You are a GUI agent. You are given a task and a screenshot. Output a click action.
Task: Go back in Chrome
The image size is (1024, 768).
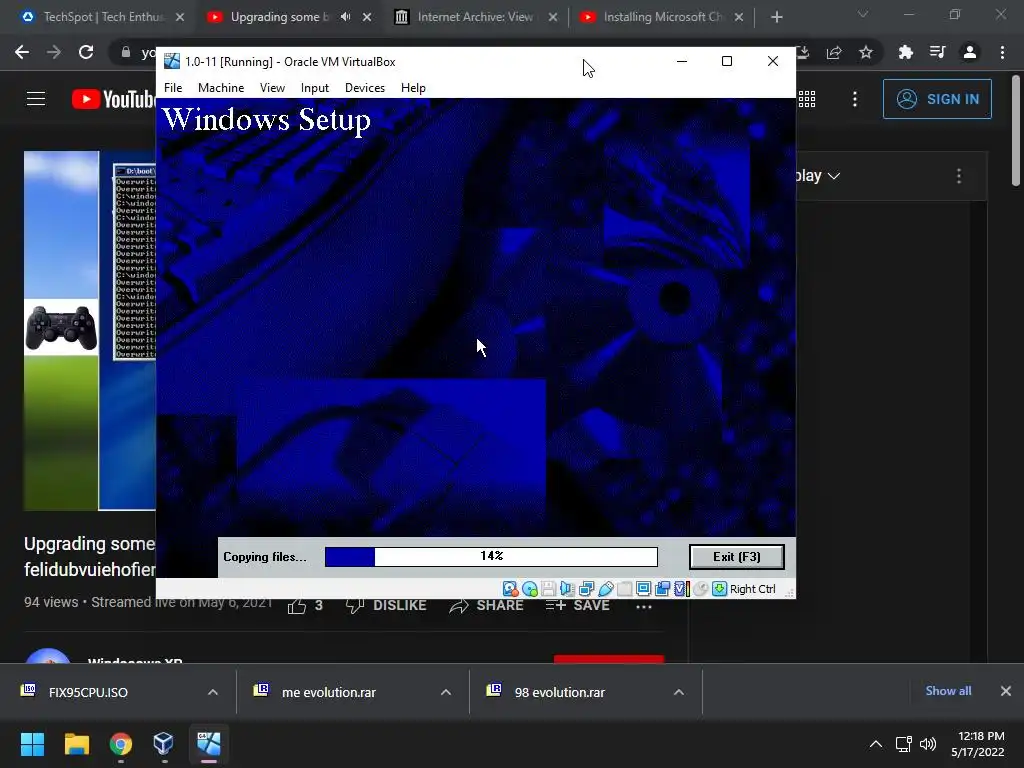pos(22,52)
